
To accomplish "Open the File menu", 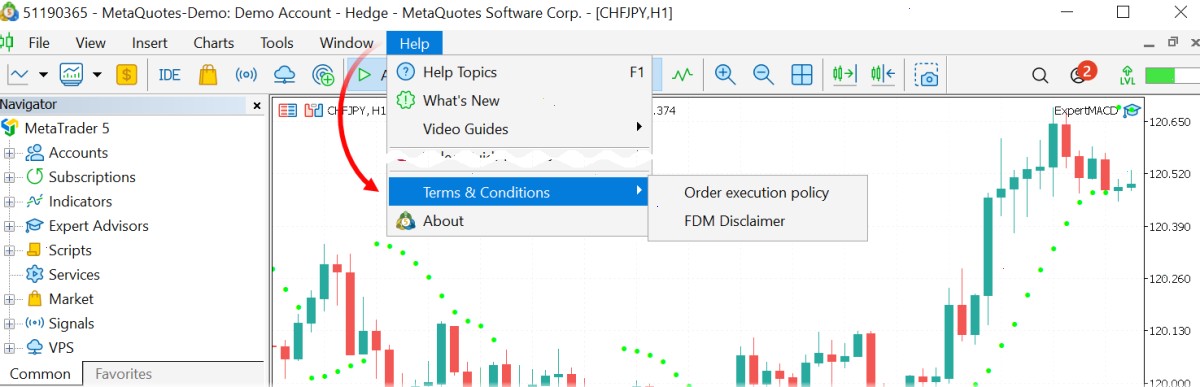I will tap(39, 43).
